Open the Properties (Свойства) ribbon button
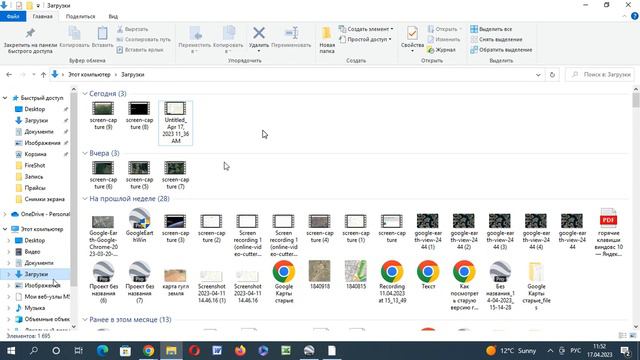The height and width of the screenshot is (360, 640). 412,39
